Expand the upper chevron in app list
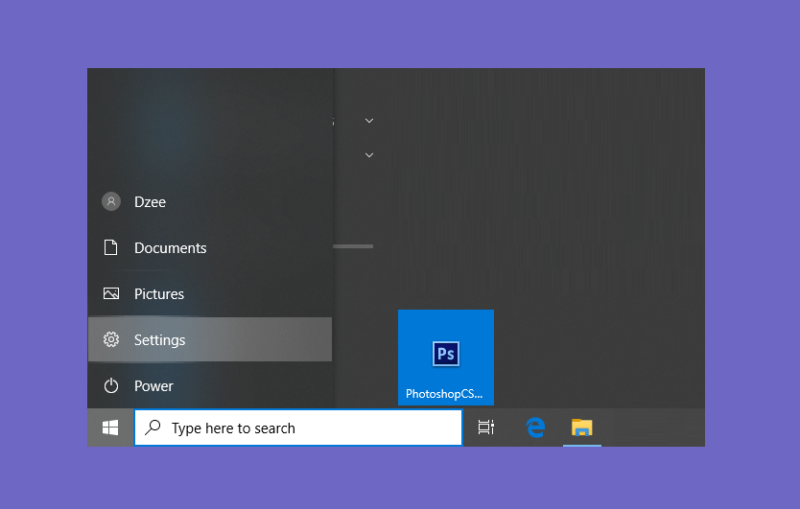The image size is (800, 509). click(369, 121)
